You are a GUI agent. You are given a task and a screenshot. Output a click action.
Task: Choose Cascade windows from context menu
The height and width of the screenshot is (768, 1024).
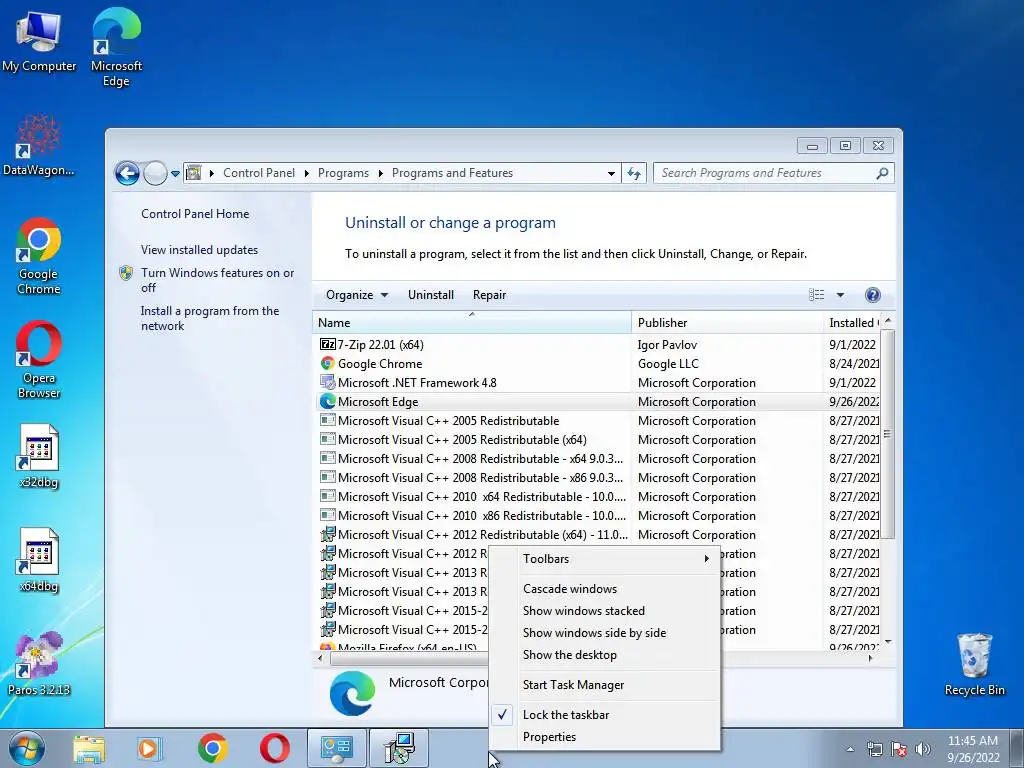605,589
